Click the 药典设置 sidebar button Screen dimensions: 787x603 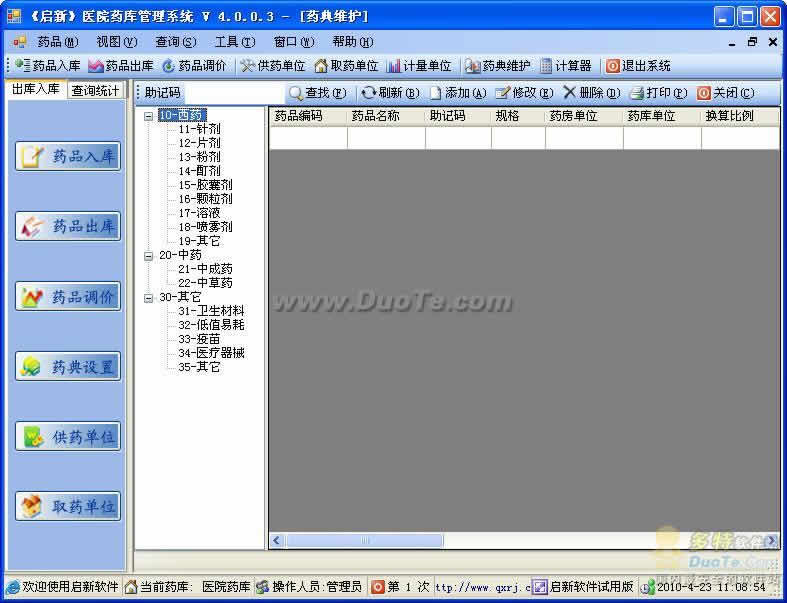[68, 367]
